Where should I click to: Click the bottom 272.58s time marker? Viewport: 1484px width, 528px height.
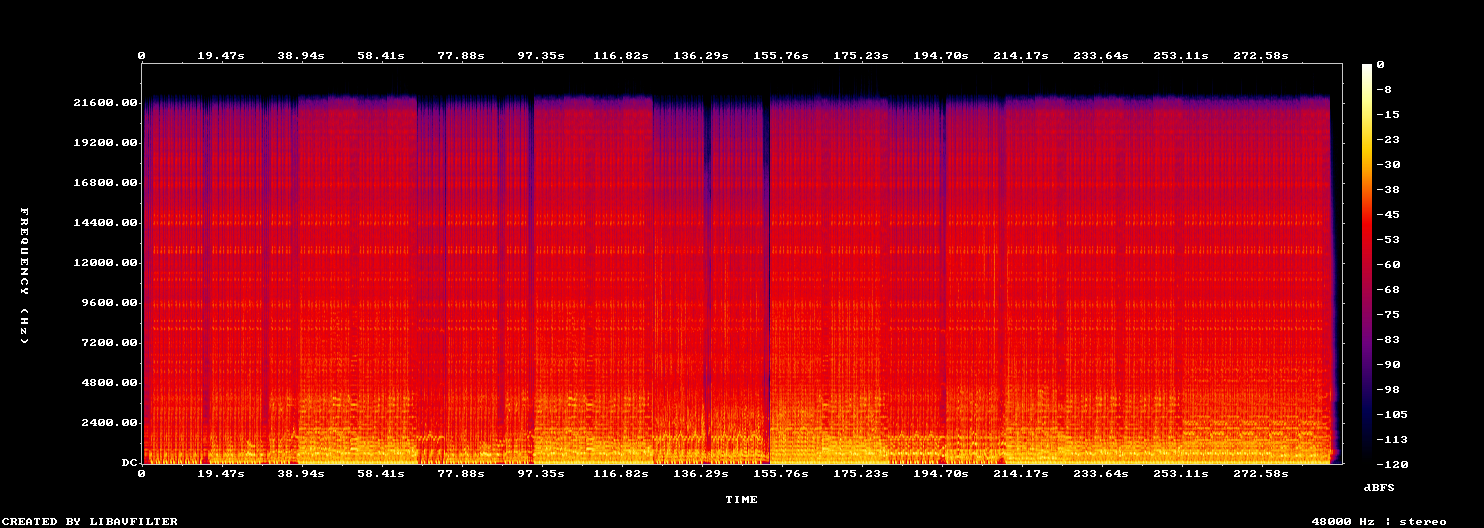point(1261,473)
